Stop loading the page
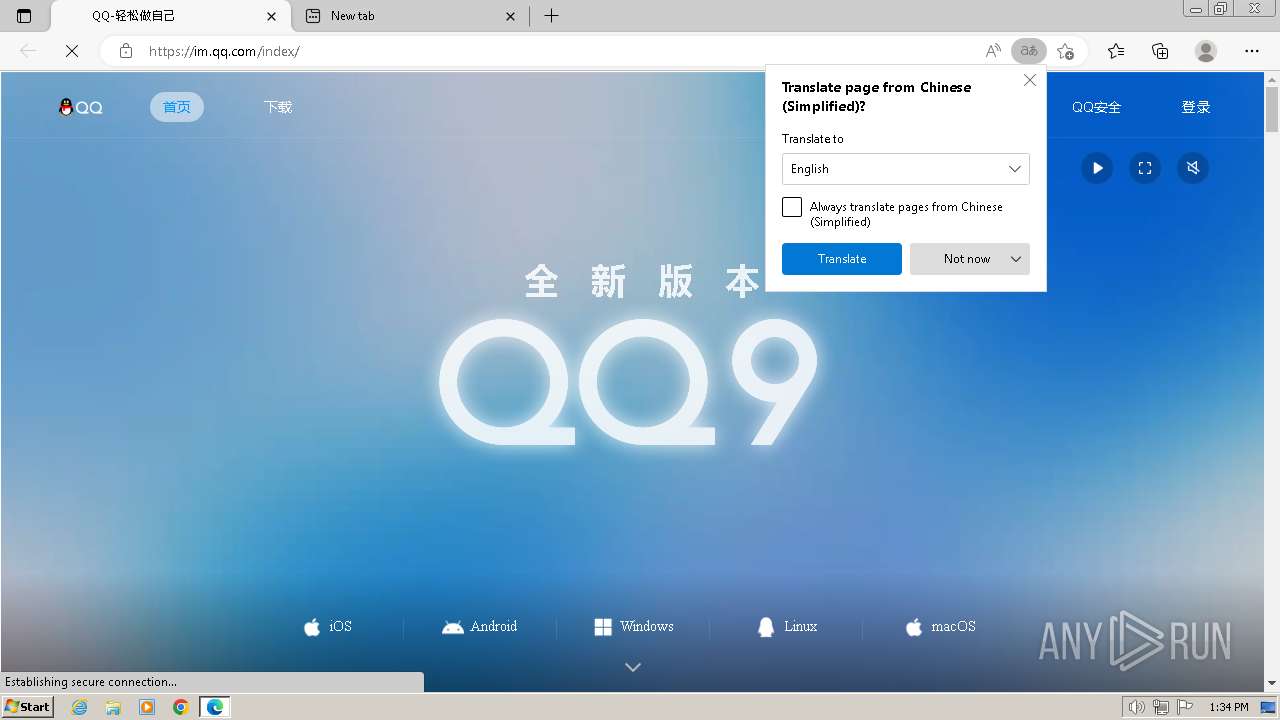 (72, 51)
